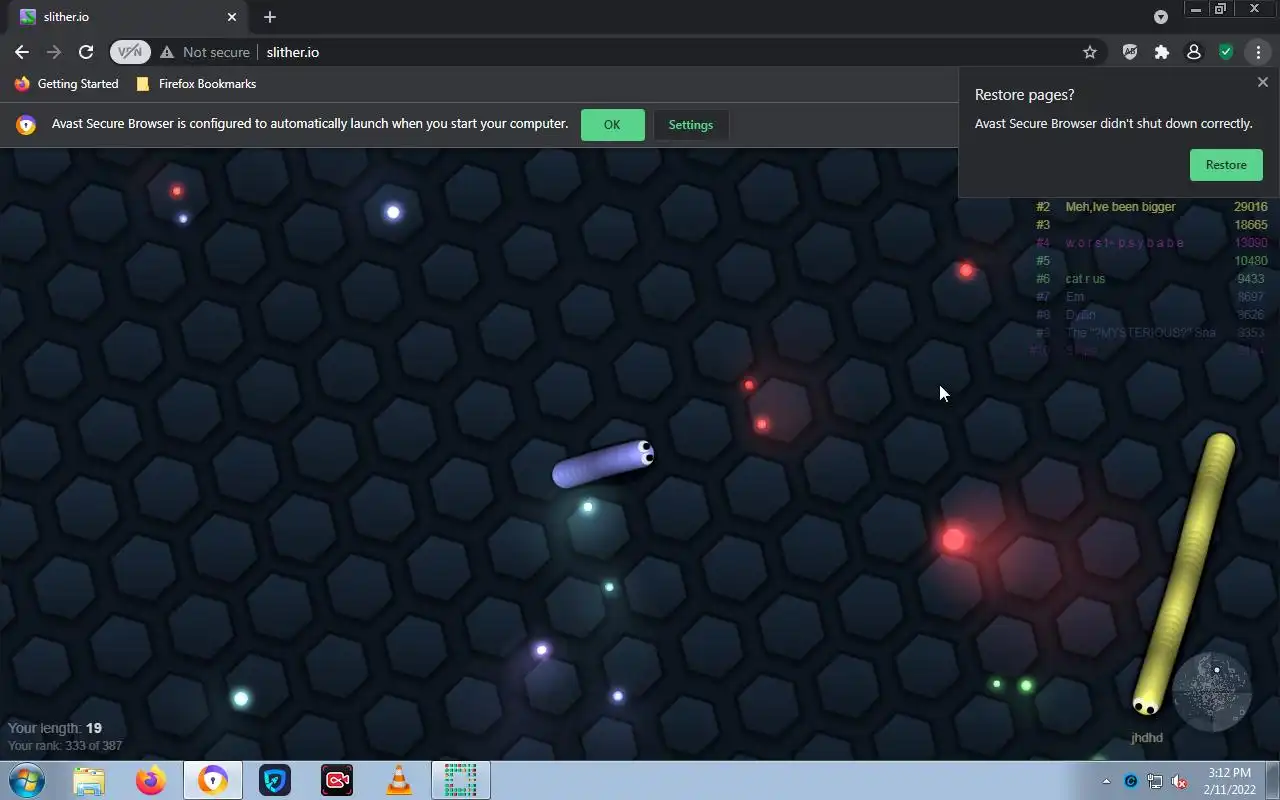This screenshot has width=1280, height=800.
Task: Open the network tray icon
Action: coord(1155,781)
